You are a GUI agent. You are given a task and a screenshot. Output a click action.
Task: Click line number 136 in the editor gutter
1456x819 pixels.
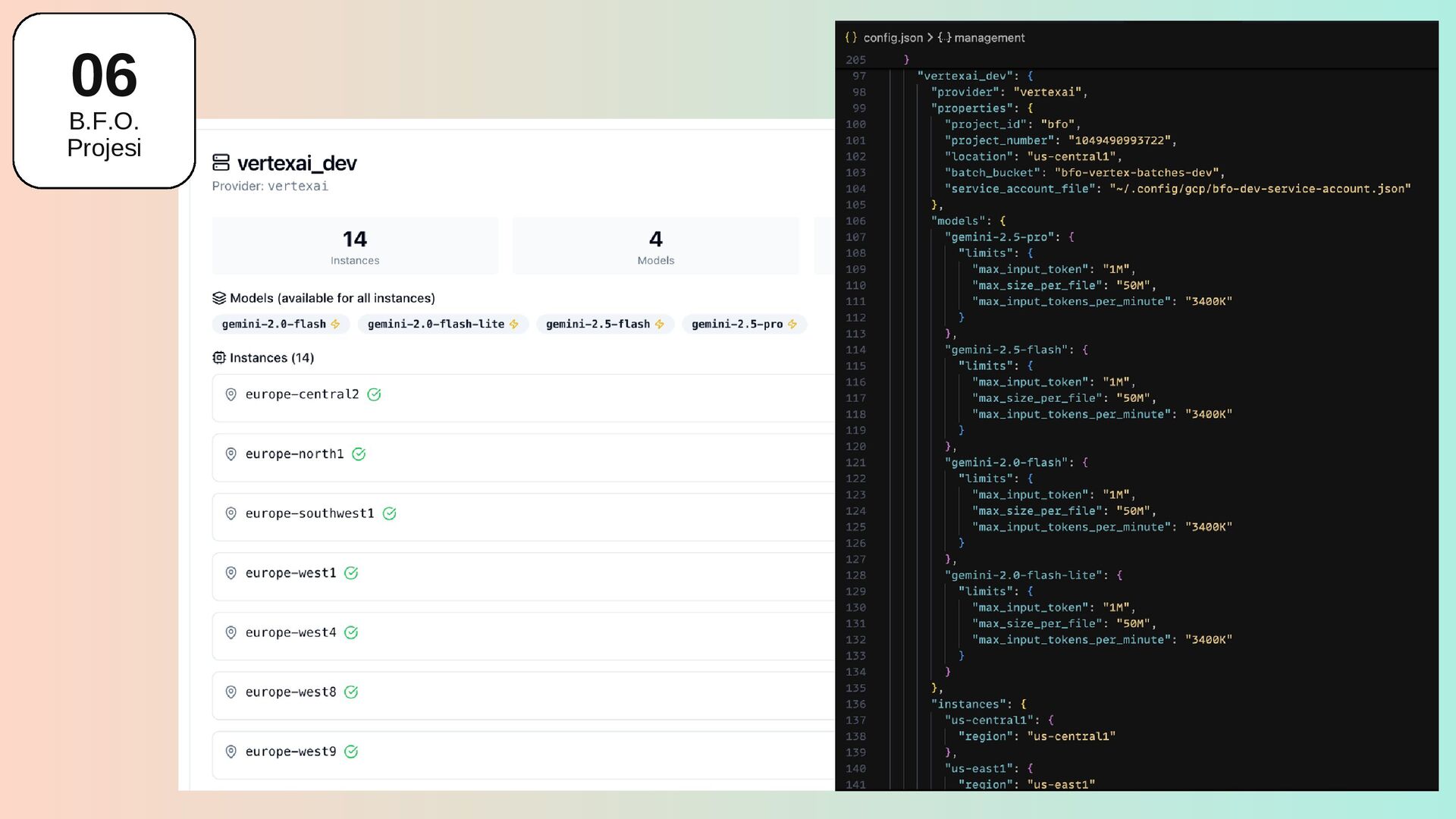(855, 704)
